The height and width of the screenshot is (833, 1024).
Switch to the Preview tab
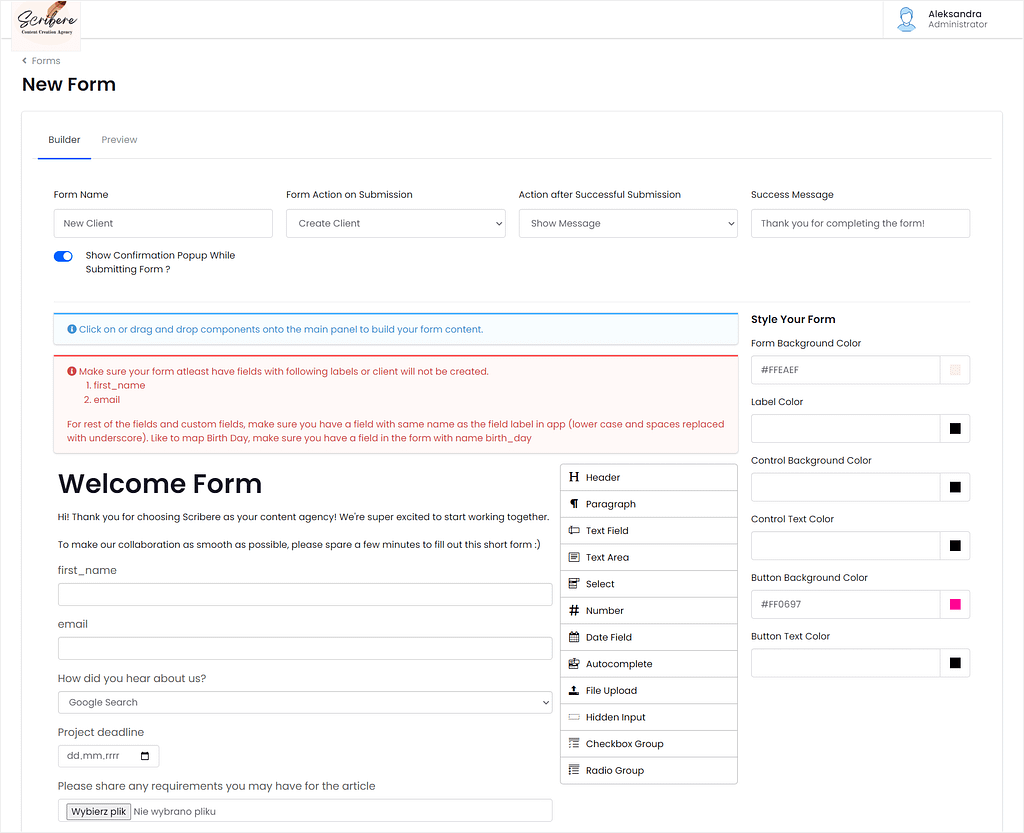coord(120,140)
